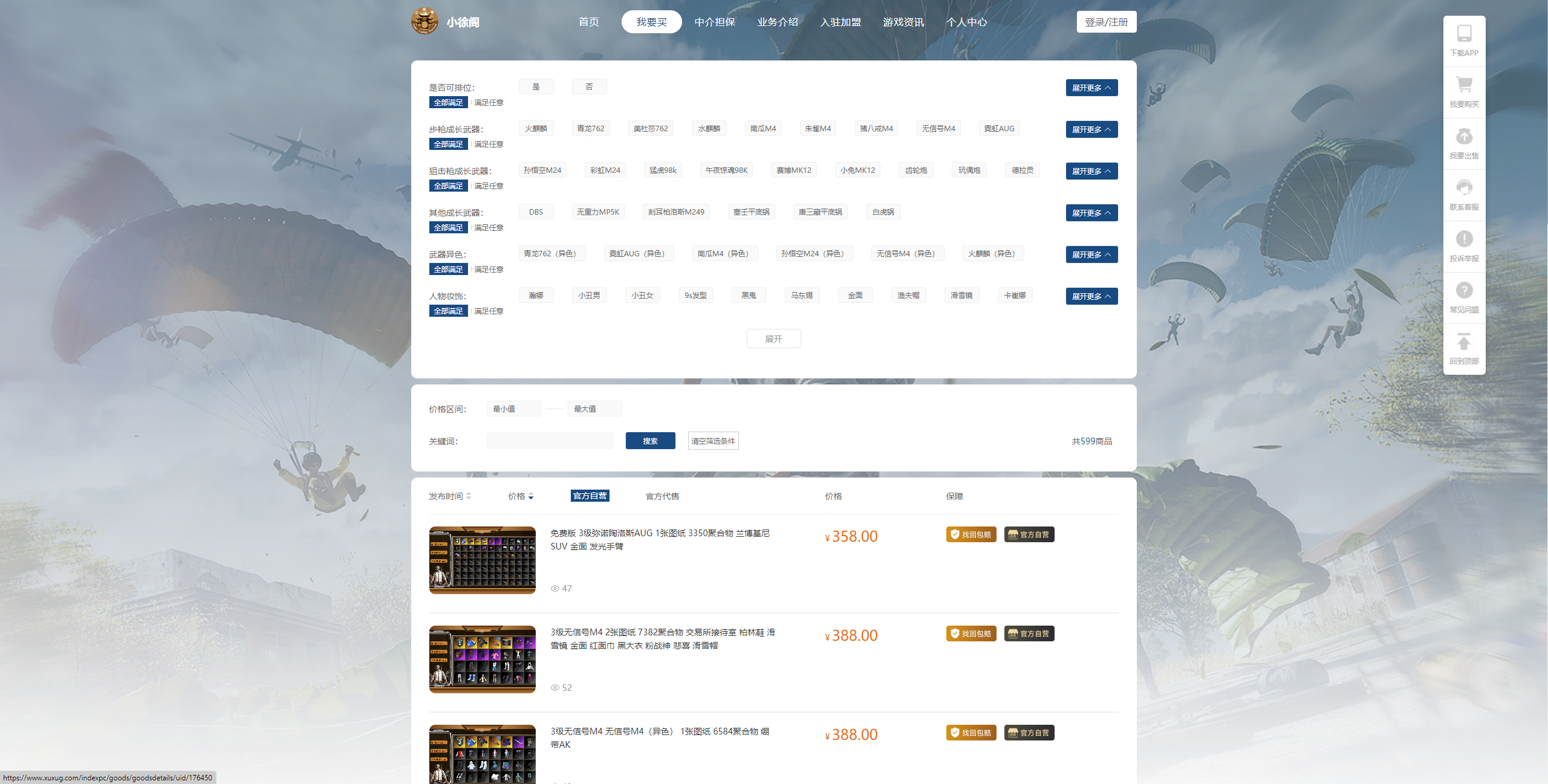Expand 展开更多 for 狙击枪成长武器 row
Screen dimensions: 1548x784
coord(1091,171)
